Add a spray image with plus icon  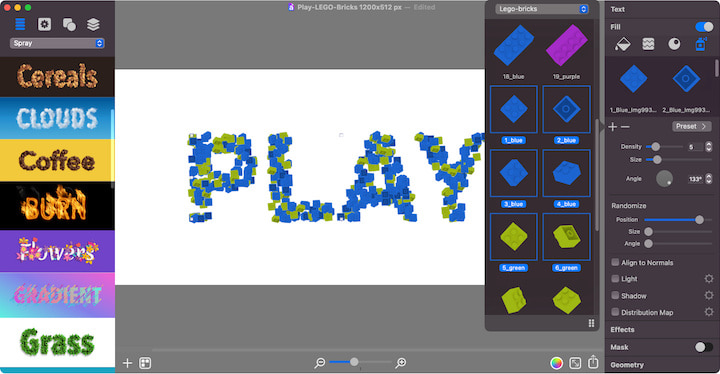tap(613, 126)
